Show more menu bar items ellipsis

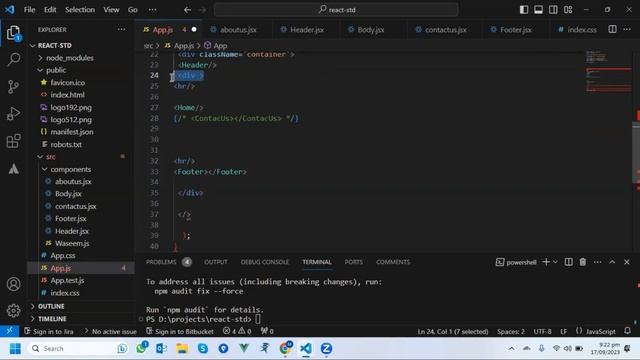pos(152,10)
